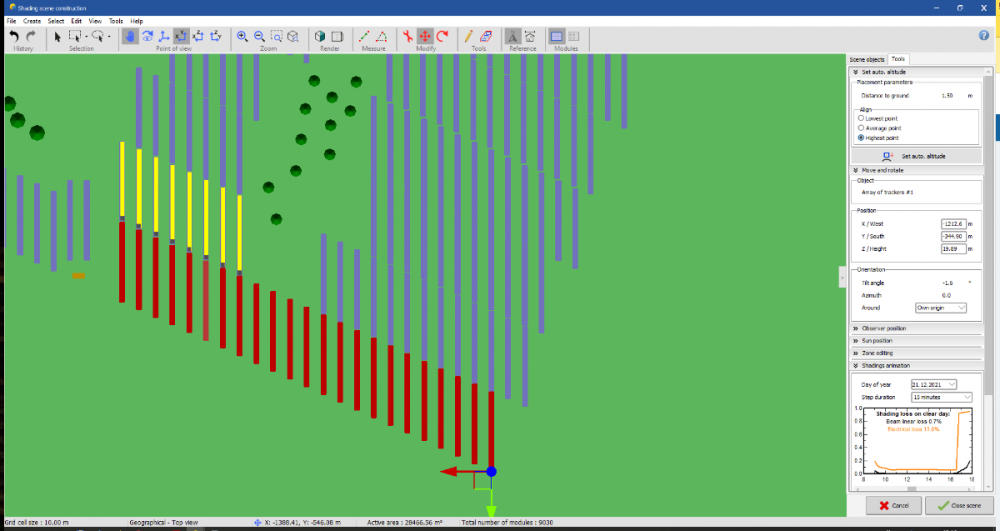The height and width of the screenshot is (531, 1000).
Task: Select the pointer selection tool
Action: pyautogui.click(x=57, y=36)
